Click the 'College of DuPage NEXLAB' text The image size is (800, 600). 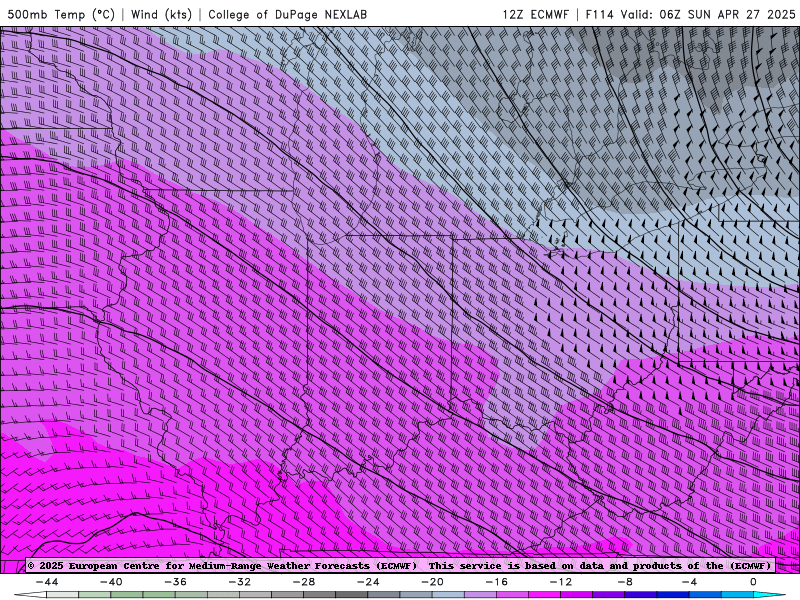(x=287, y=14)
